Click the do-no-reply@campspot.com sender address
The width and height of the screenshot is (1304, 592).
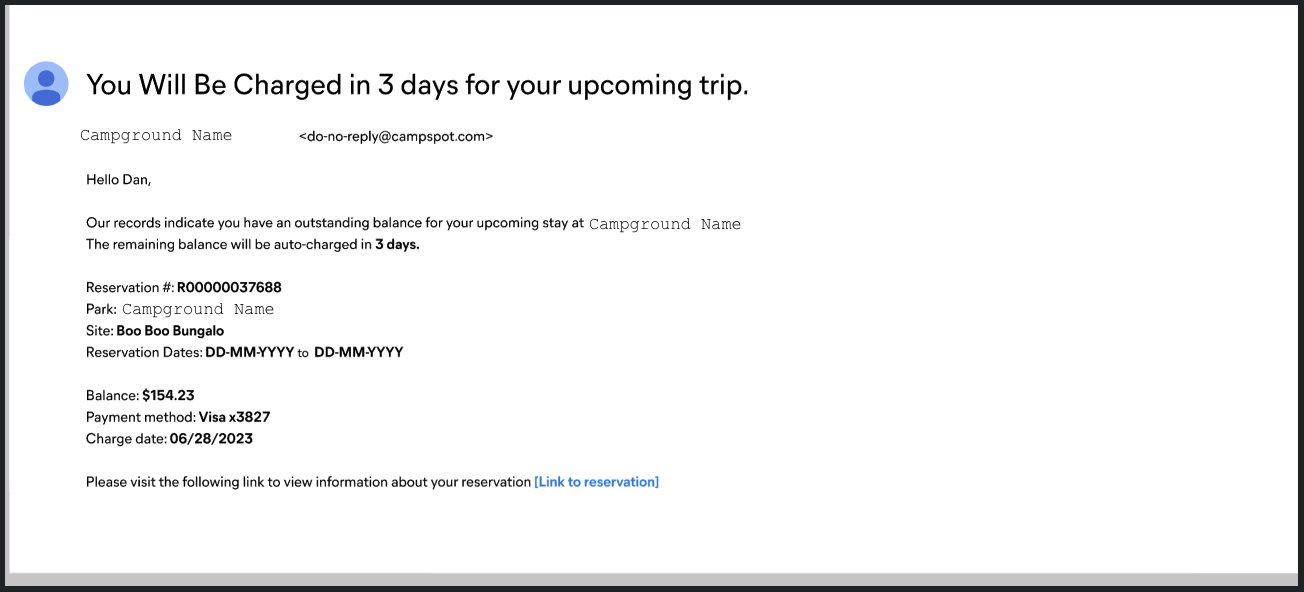(x=395, y=136)
